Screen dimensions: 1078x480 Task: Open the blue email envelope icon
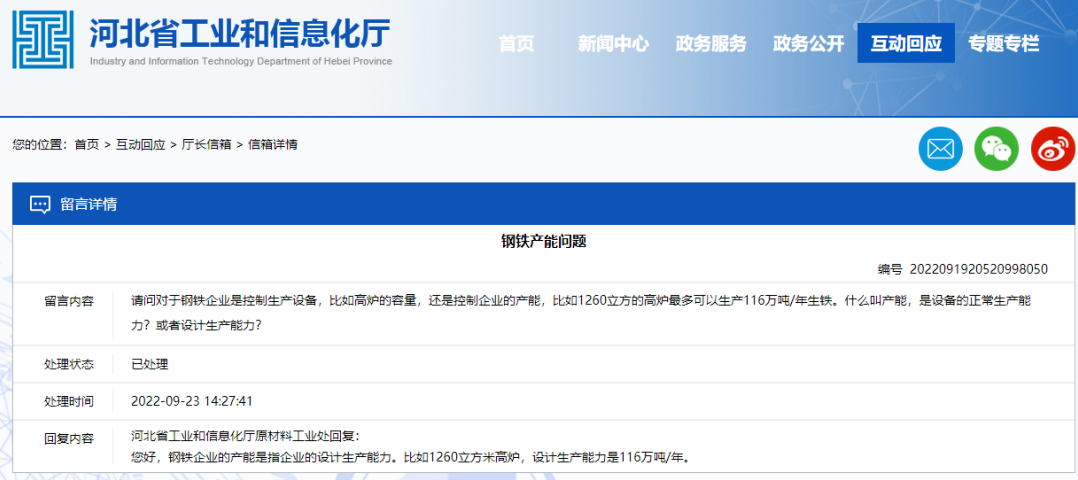[x=940, y=149]
